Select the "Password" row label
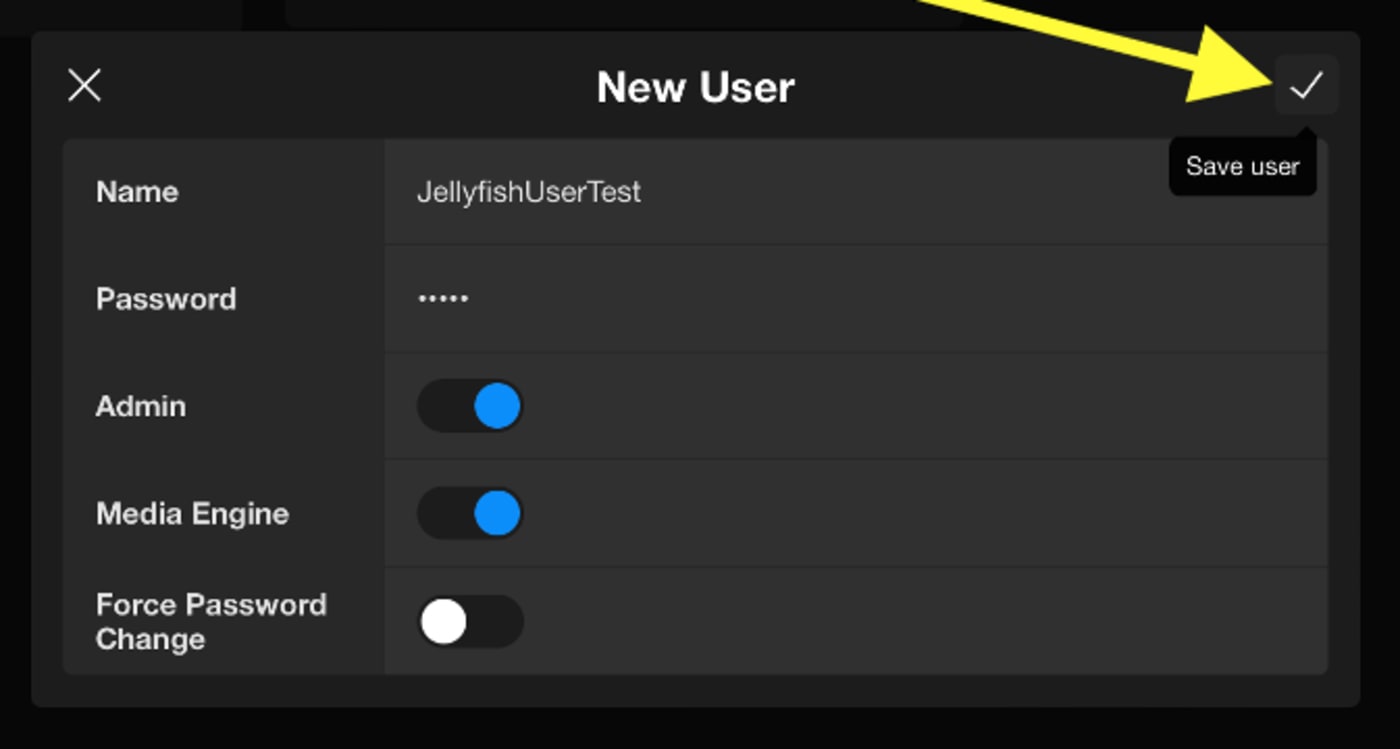1400x749 pixels. pyautogui.click(x=166, y=299)
